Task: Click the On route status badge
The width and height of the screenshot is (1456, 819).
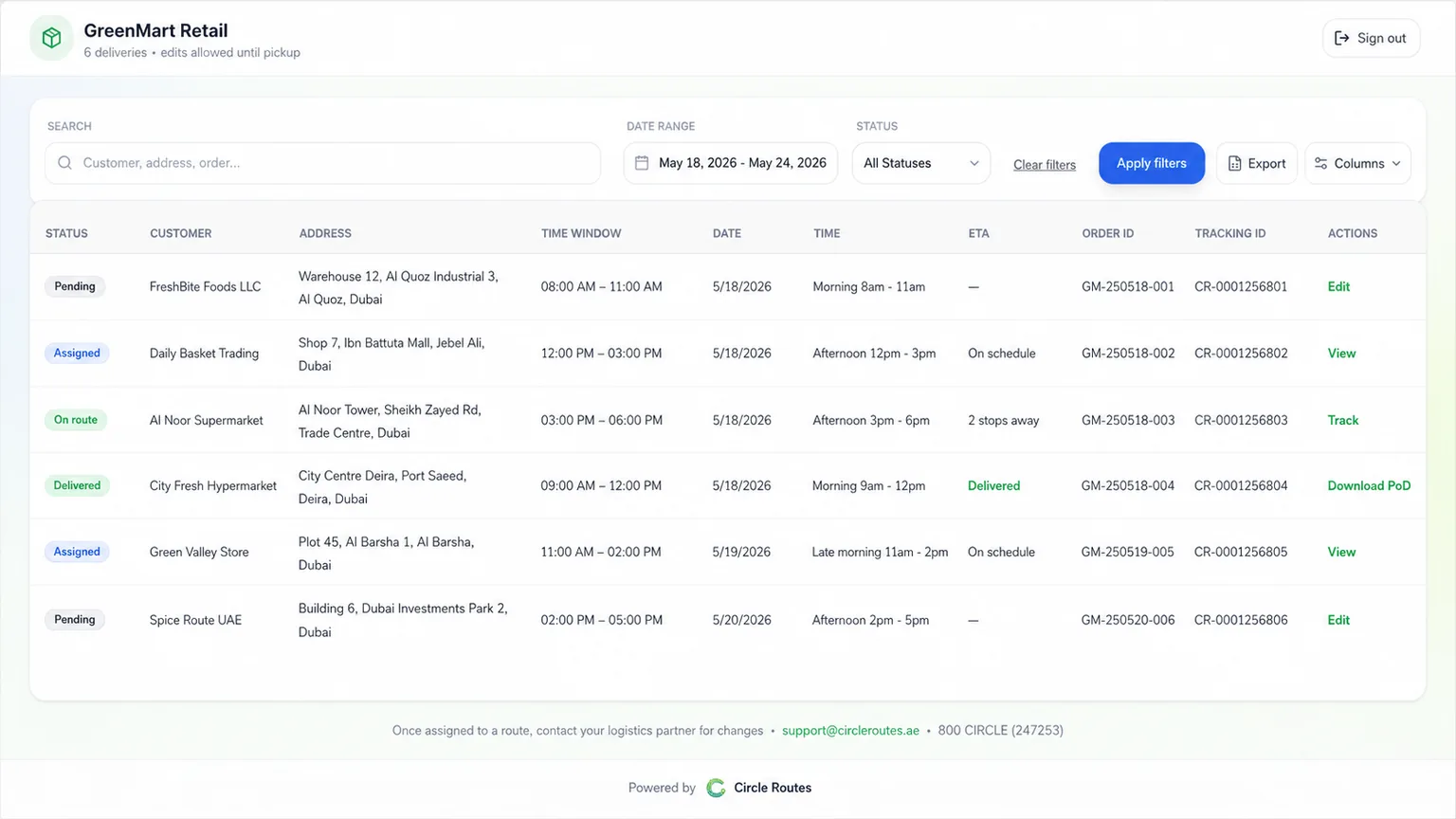Action: [x=76, y=420]
